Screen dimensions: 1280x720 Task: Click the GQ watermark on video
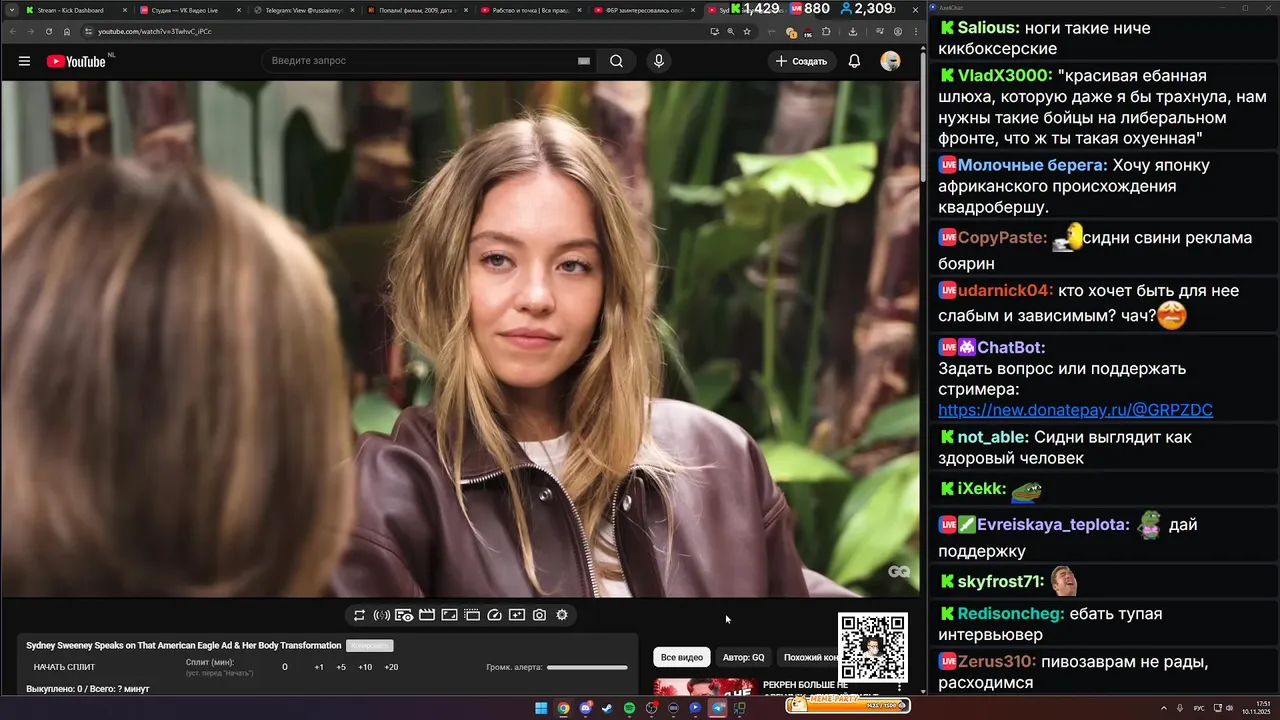pyautogui.click(x=898, y=572)
